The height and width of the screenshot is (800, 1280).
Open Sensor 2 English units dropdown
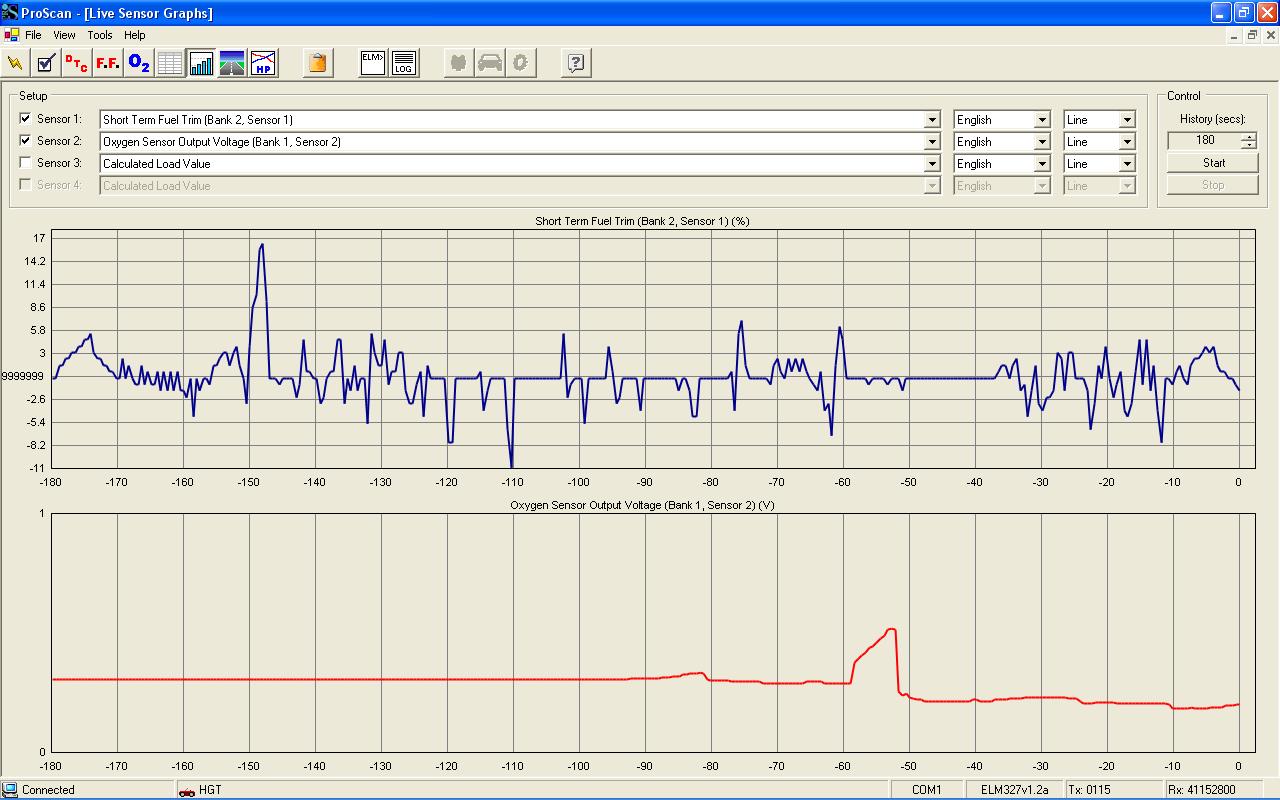[1041, 142]
